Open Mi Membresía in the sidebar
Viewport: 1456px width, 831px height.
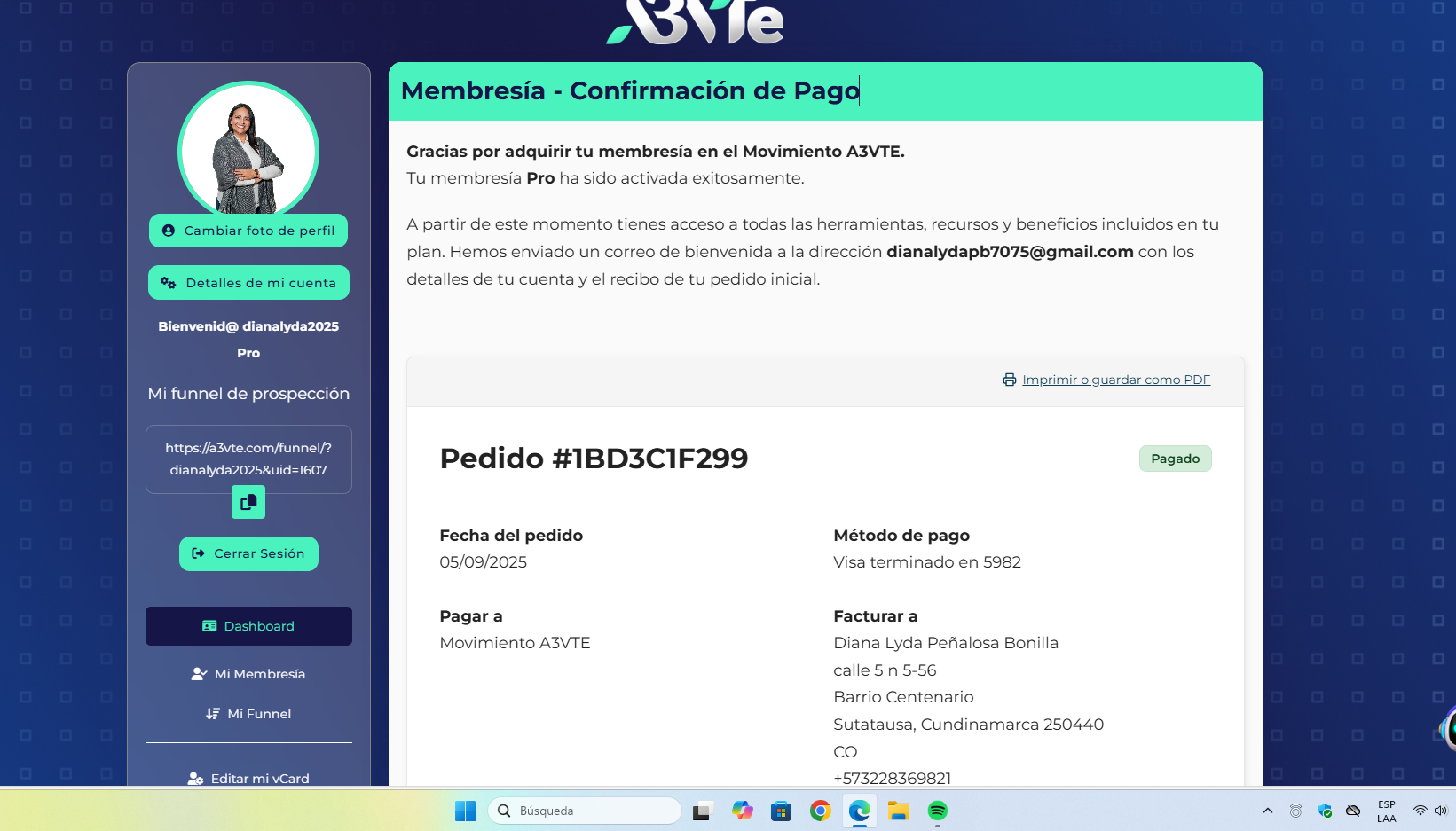248,674
